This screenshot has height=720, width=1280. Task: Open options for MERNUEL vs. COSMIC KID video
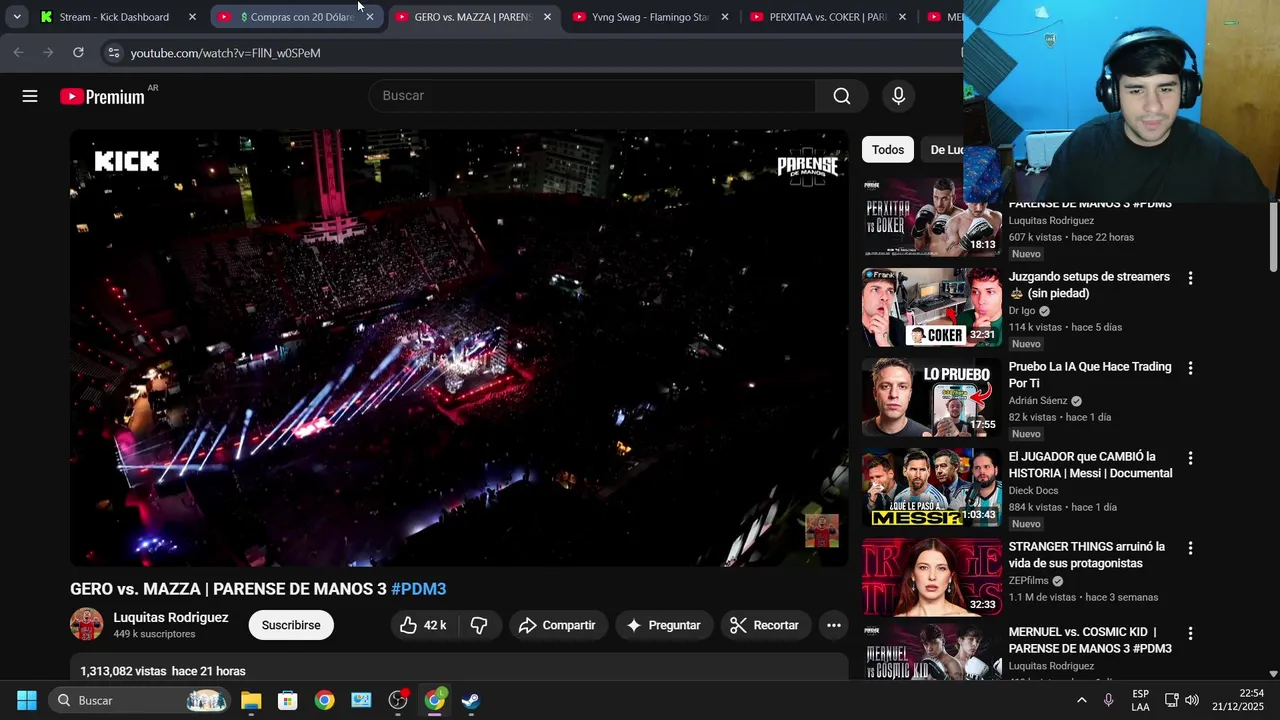(1190, 633)
